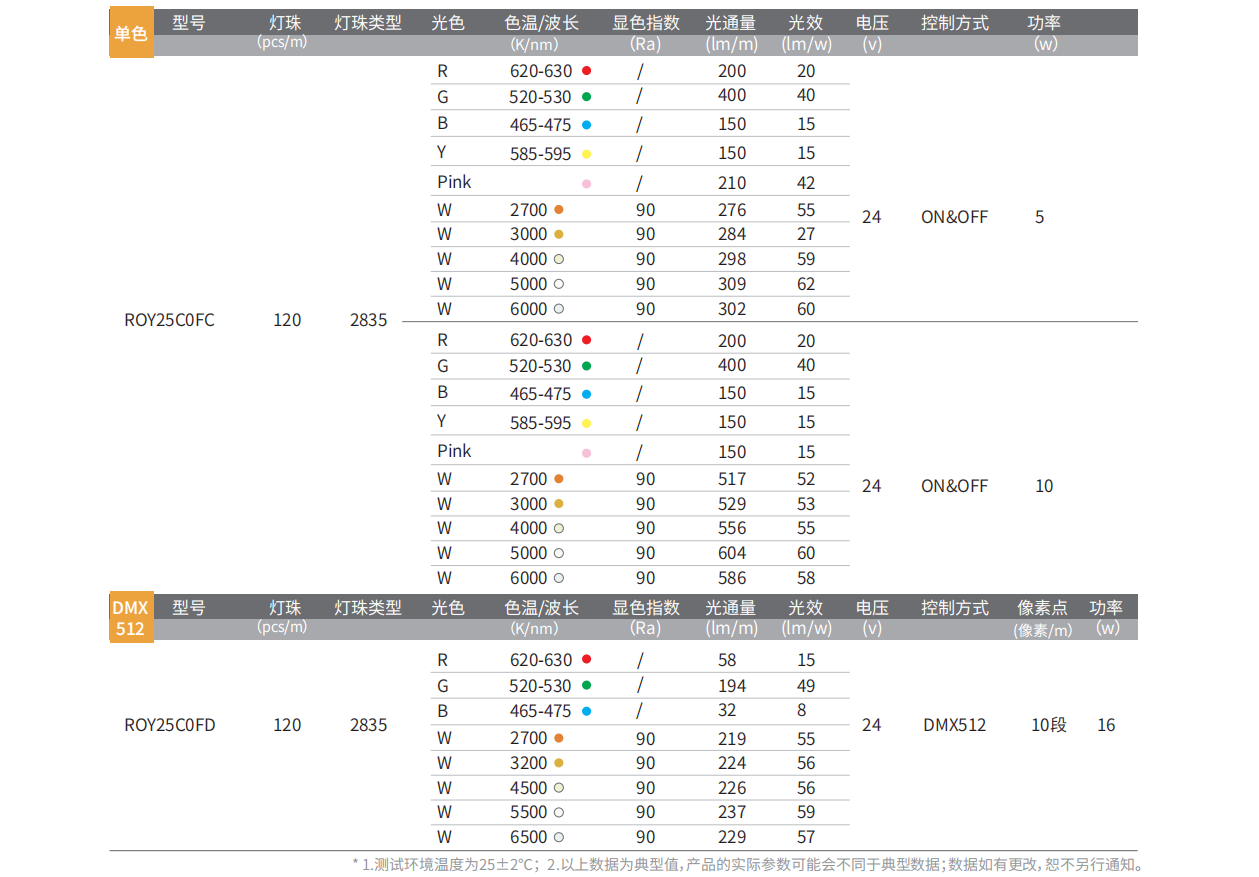Screen dimensions: 1259x877
Task: Click the orange 单色 section label
Action: 131,34
